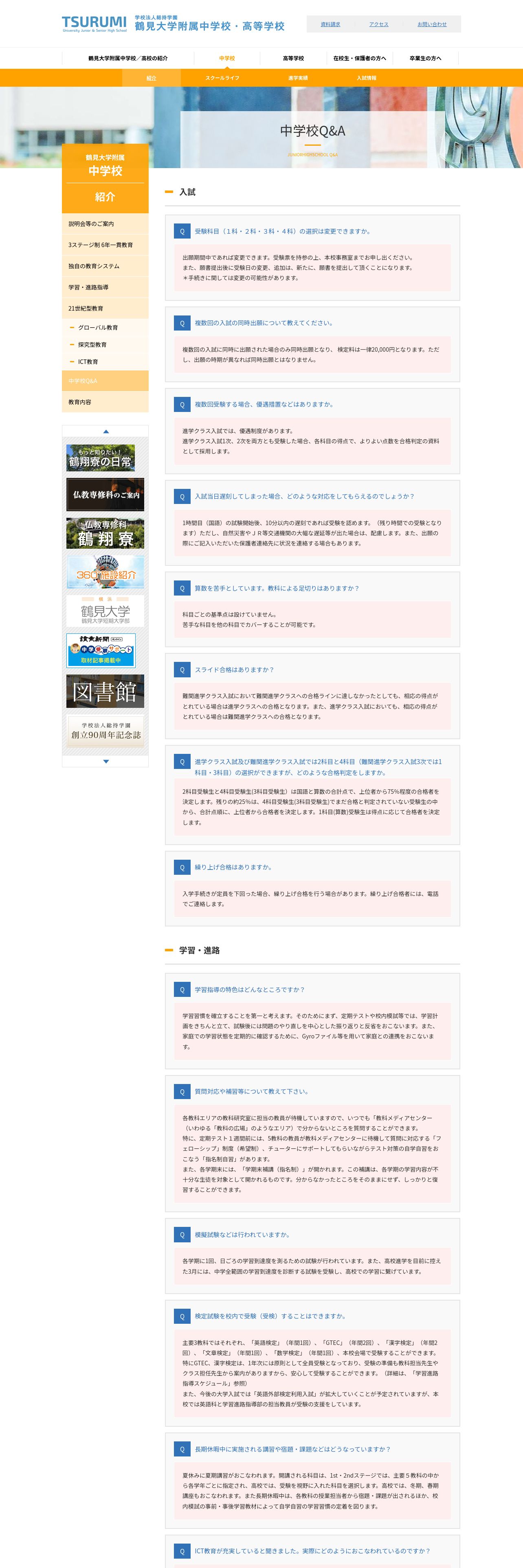
Task: Click banner carousel up arrow
Action: (x=106, y=431)
